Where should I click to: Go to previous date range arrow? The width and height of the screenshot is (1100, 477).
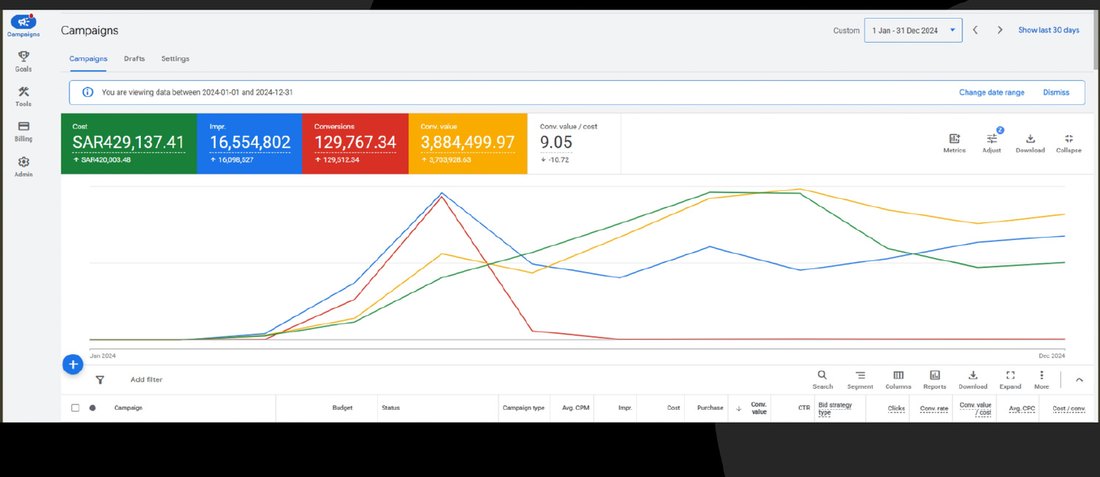[975, 30]
